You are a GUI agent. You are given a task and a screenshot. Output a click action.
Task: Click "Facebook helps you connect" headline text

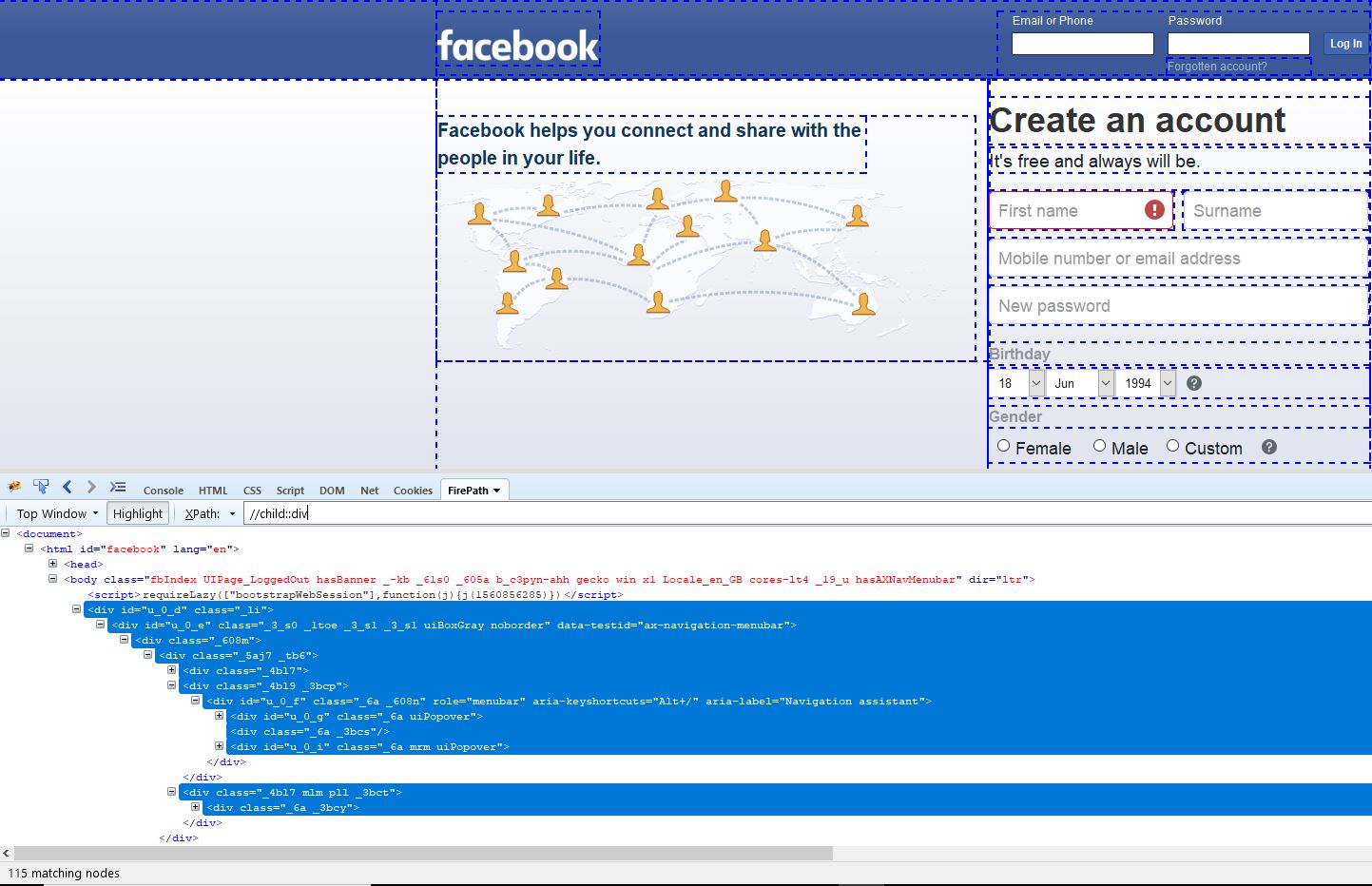649,144
